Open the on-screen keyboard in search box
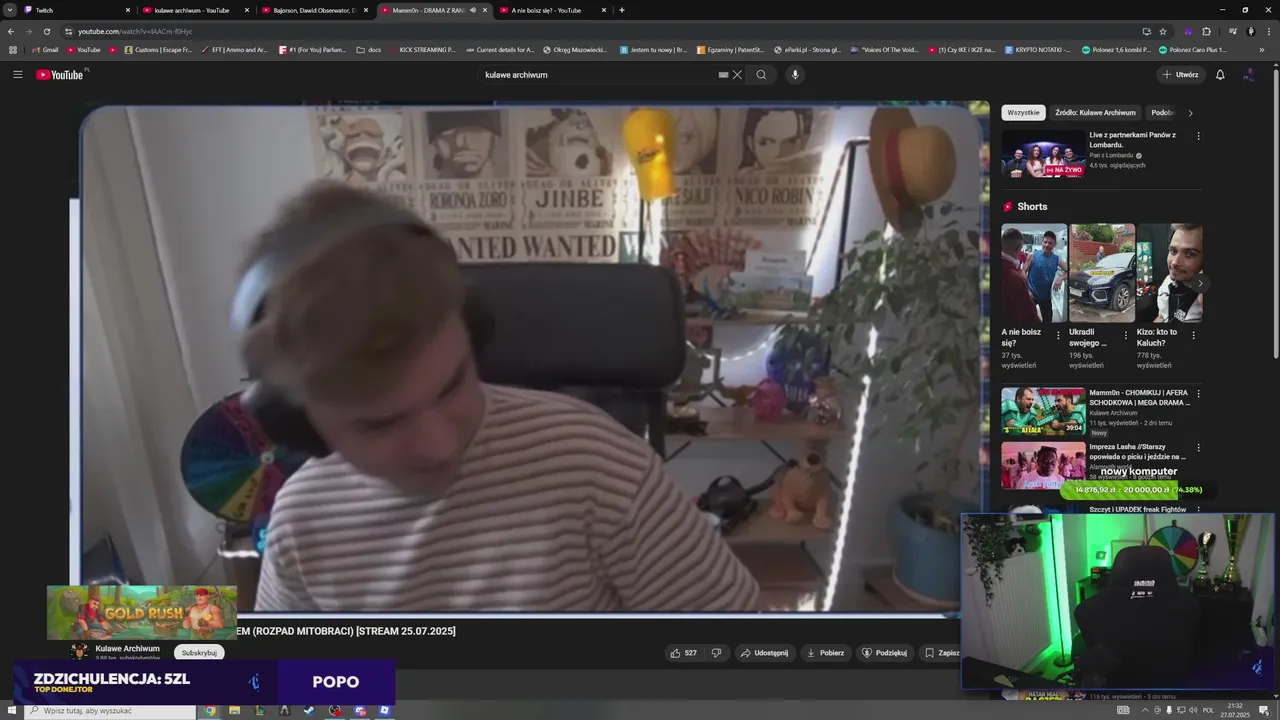1280x720 pixels. click(x=723, y=75)
